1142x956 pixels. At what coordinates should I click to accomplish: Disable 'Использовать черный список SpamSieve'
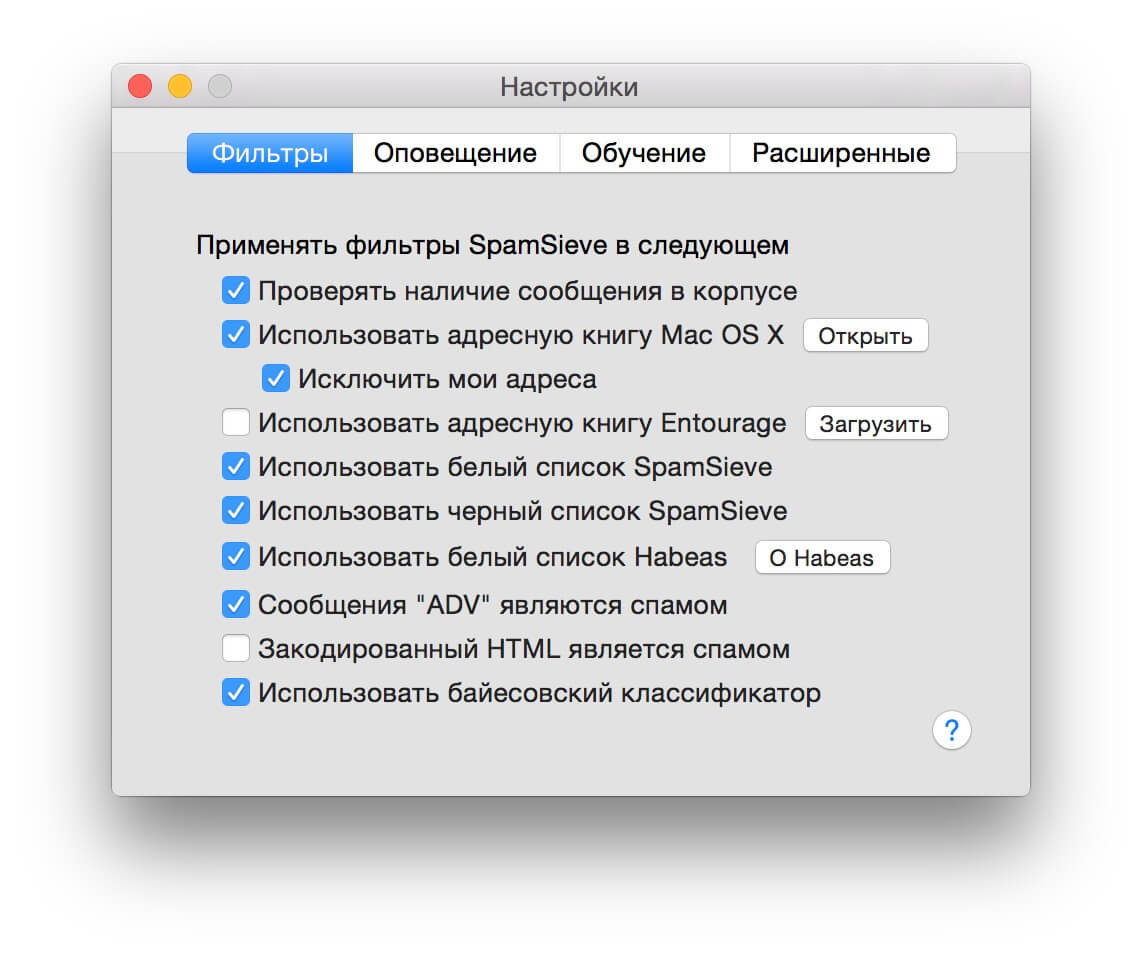[235, 510]
